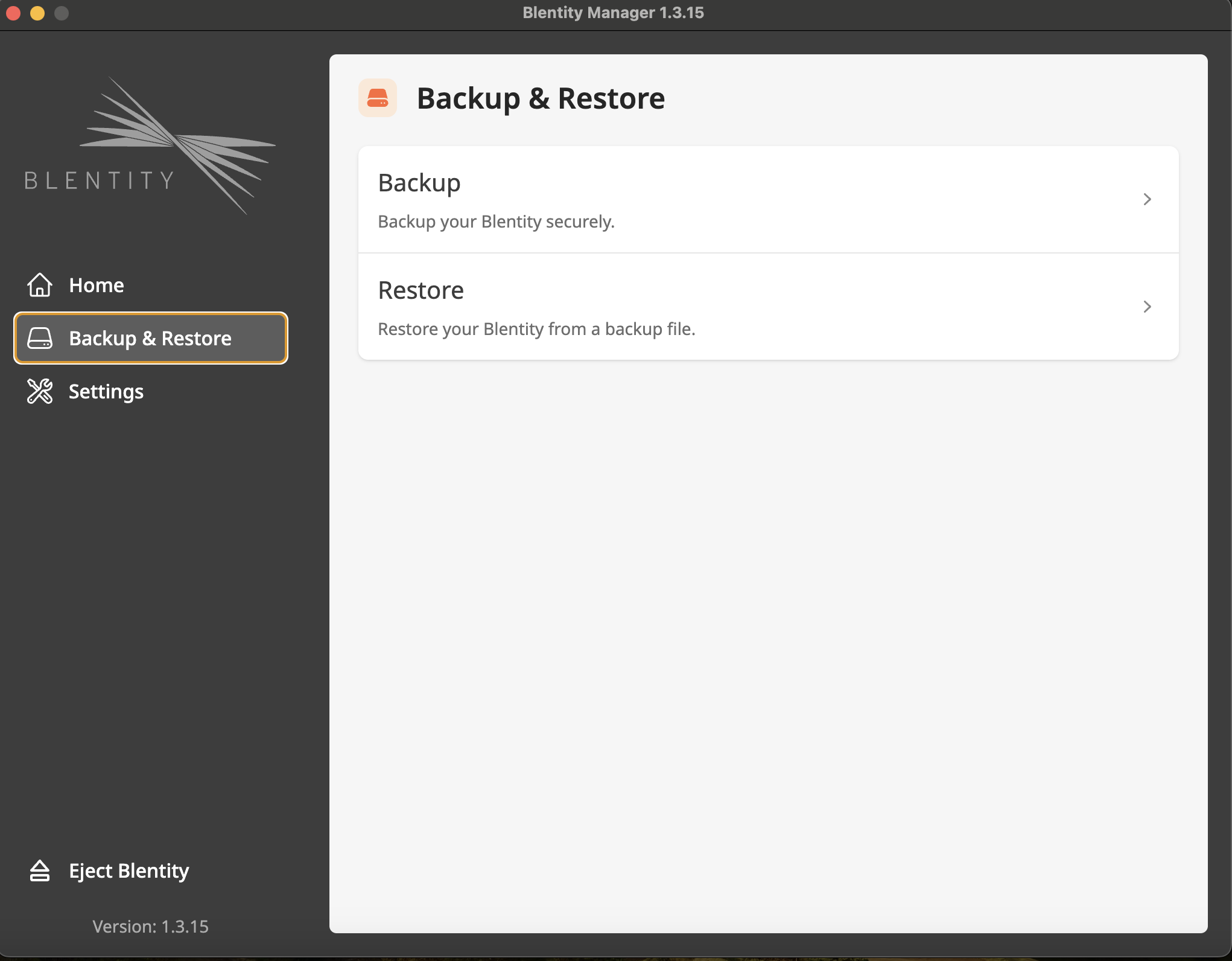This screenshot has height=961, width=1232.
Task: Click the Blentity logo in the sidebar
Action: 150,145
